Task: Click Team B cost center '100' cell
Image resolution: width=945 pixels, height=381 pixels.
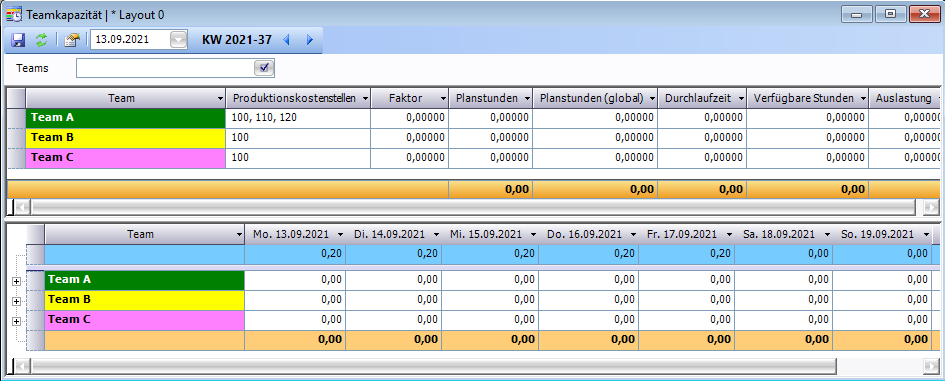Action: [298, 138]
